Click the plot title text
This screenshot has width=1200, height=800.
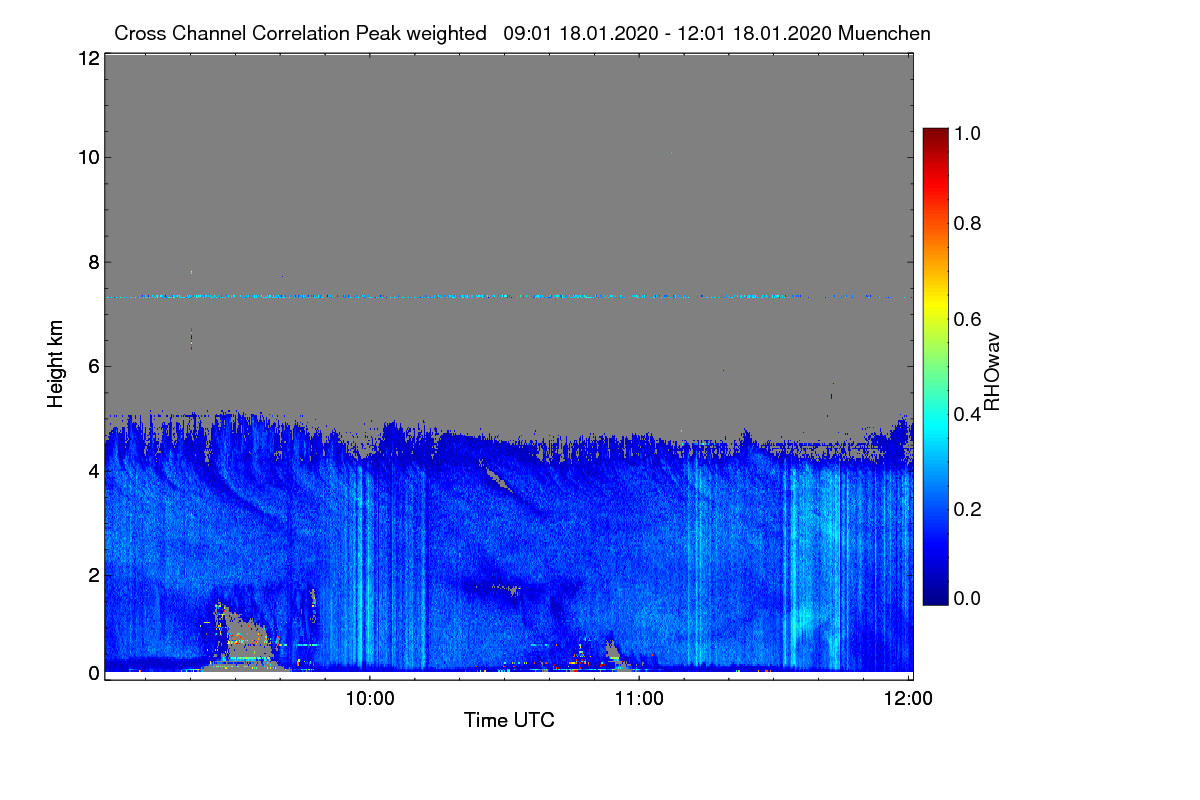coord(522,33)
